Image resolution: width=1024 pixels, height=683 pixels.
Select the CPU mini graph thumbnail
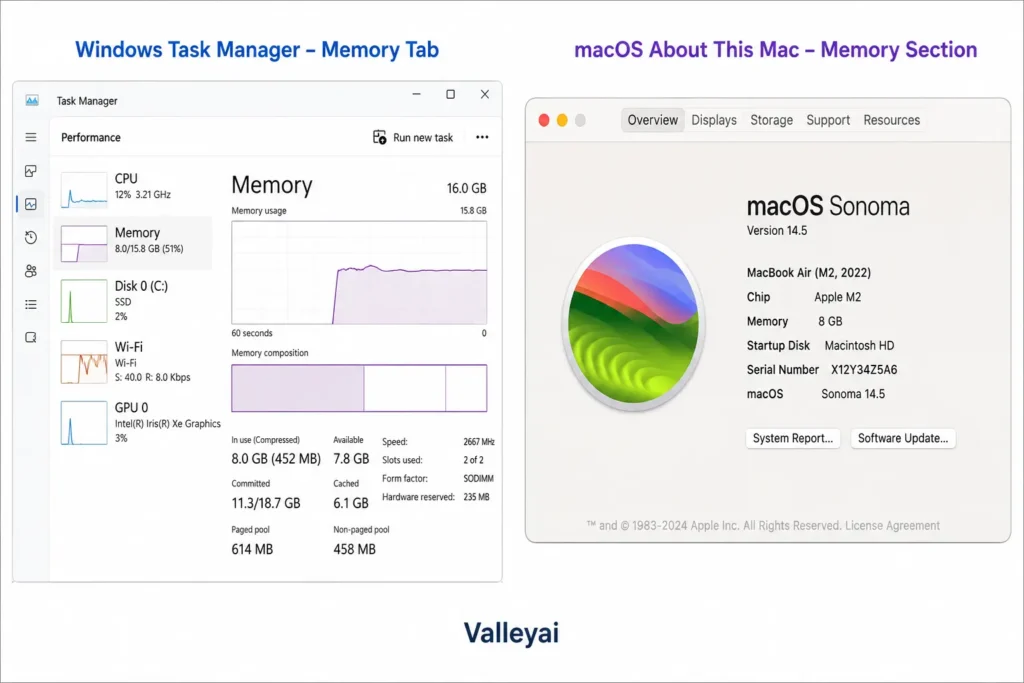click(x=84, y=189)
